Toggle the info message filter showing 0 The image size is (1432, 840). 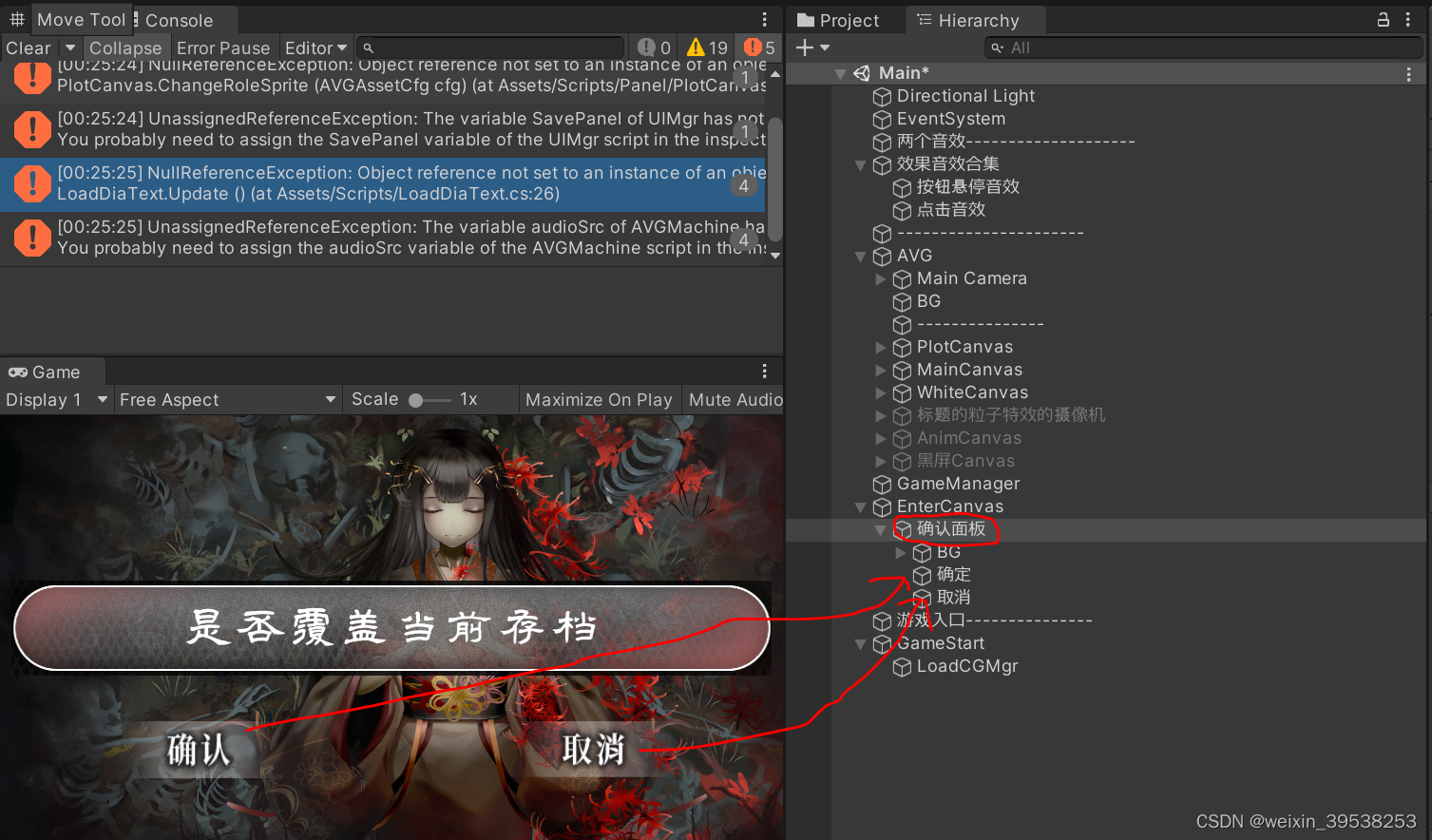click(x=654, y=48)
